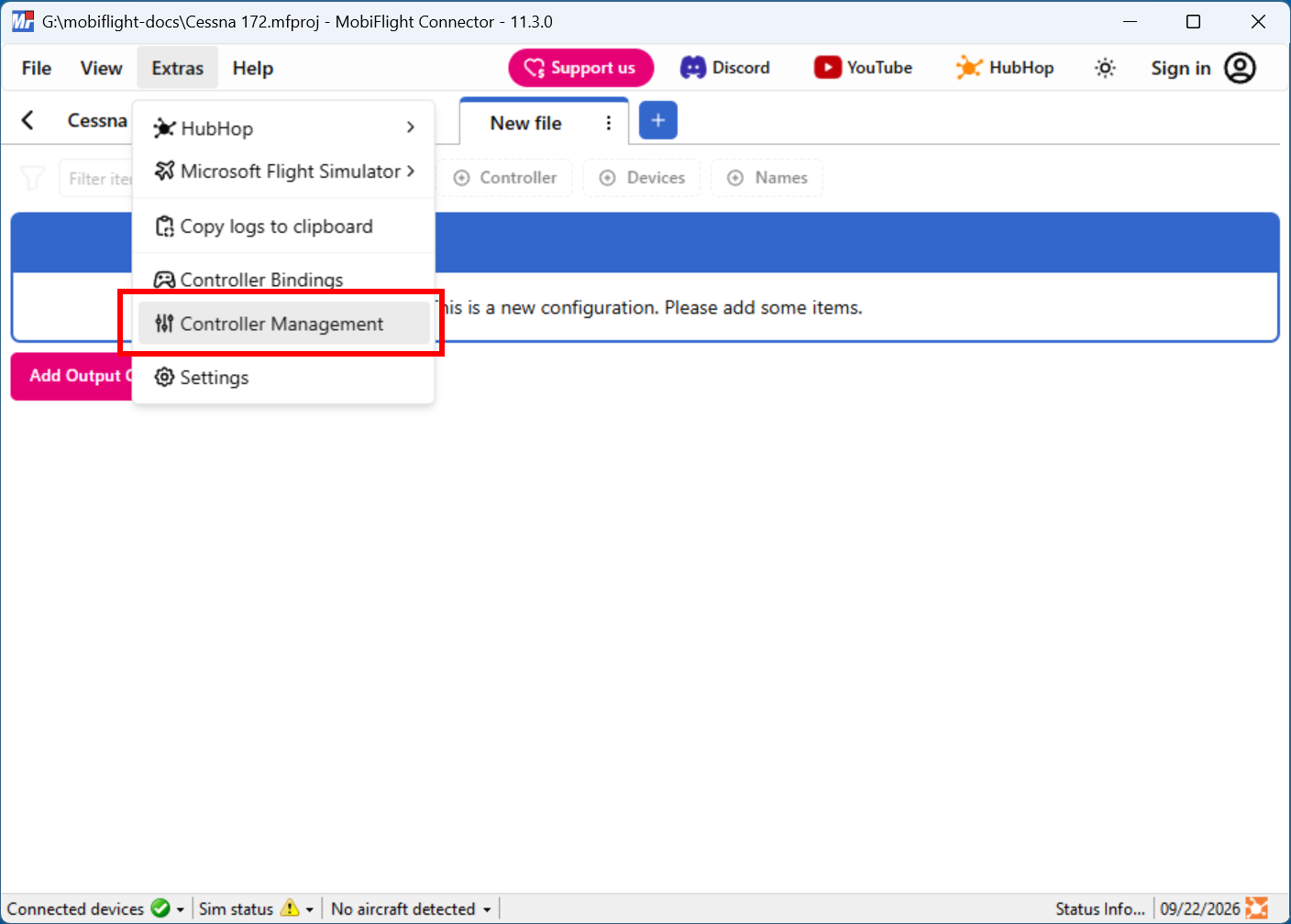Add the Devices filter
The width and height of the screenshot is (1291, 924).
(642, 178)
